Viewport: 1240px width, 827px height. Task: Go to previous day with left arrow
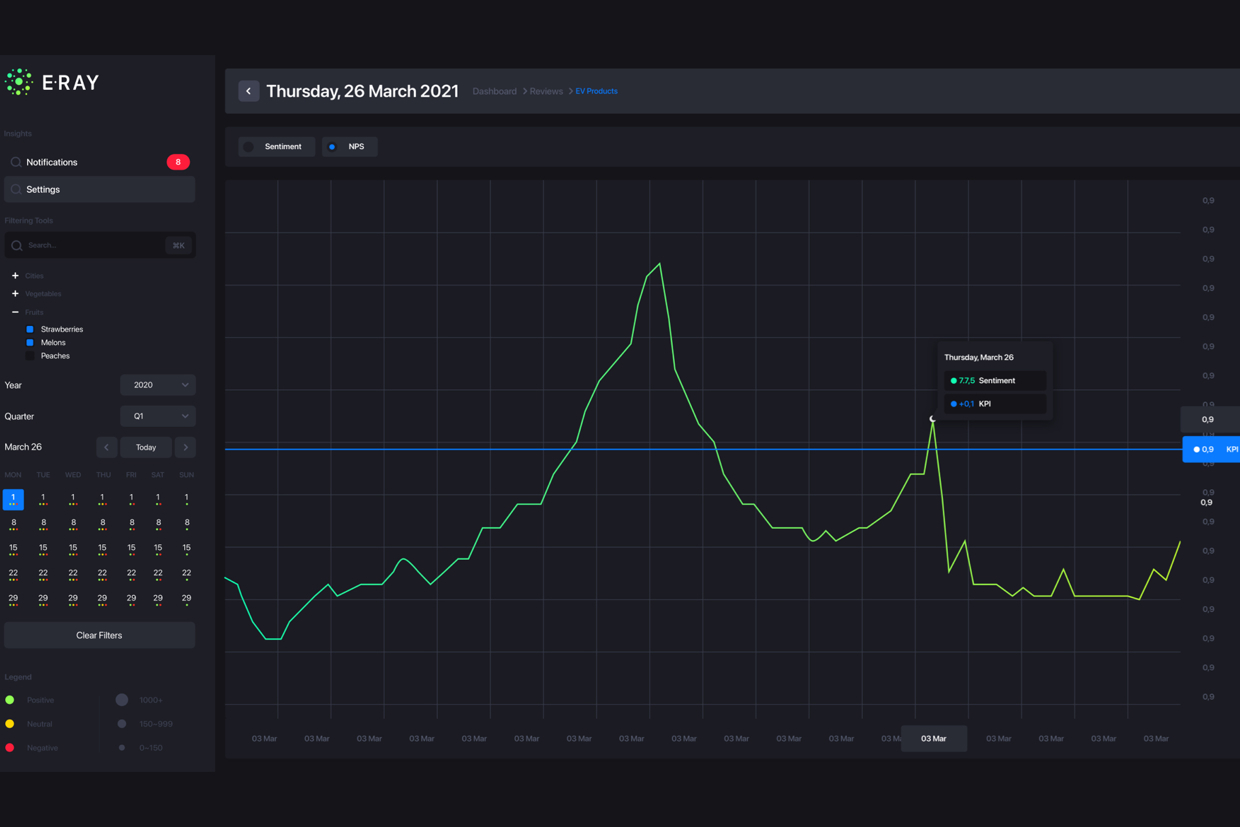click(x=107, y=447)
